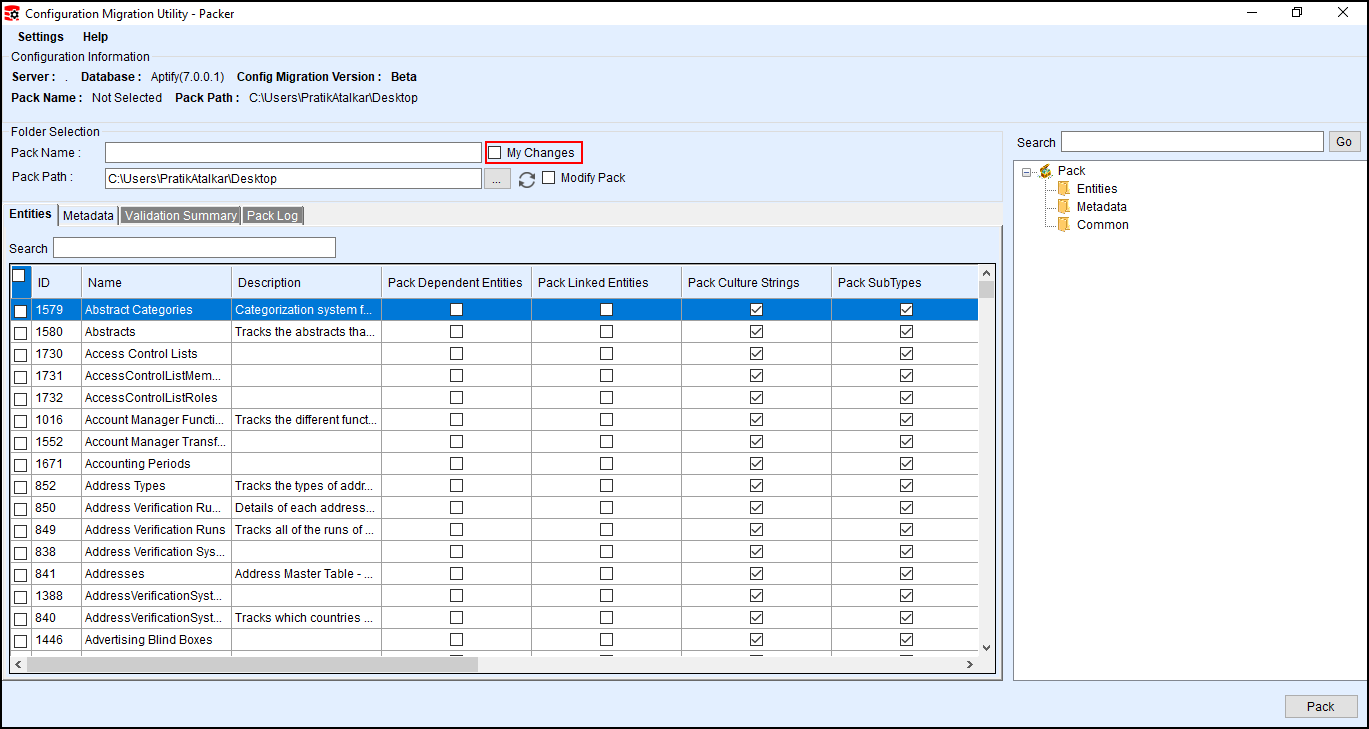This screenshot has width=1369, height=729.
Task: Check Pack Linked Entities for Addresses
Action: 606,574
